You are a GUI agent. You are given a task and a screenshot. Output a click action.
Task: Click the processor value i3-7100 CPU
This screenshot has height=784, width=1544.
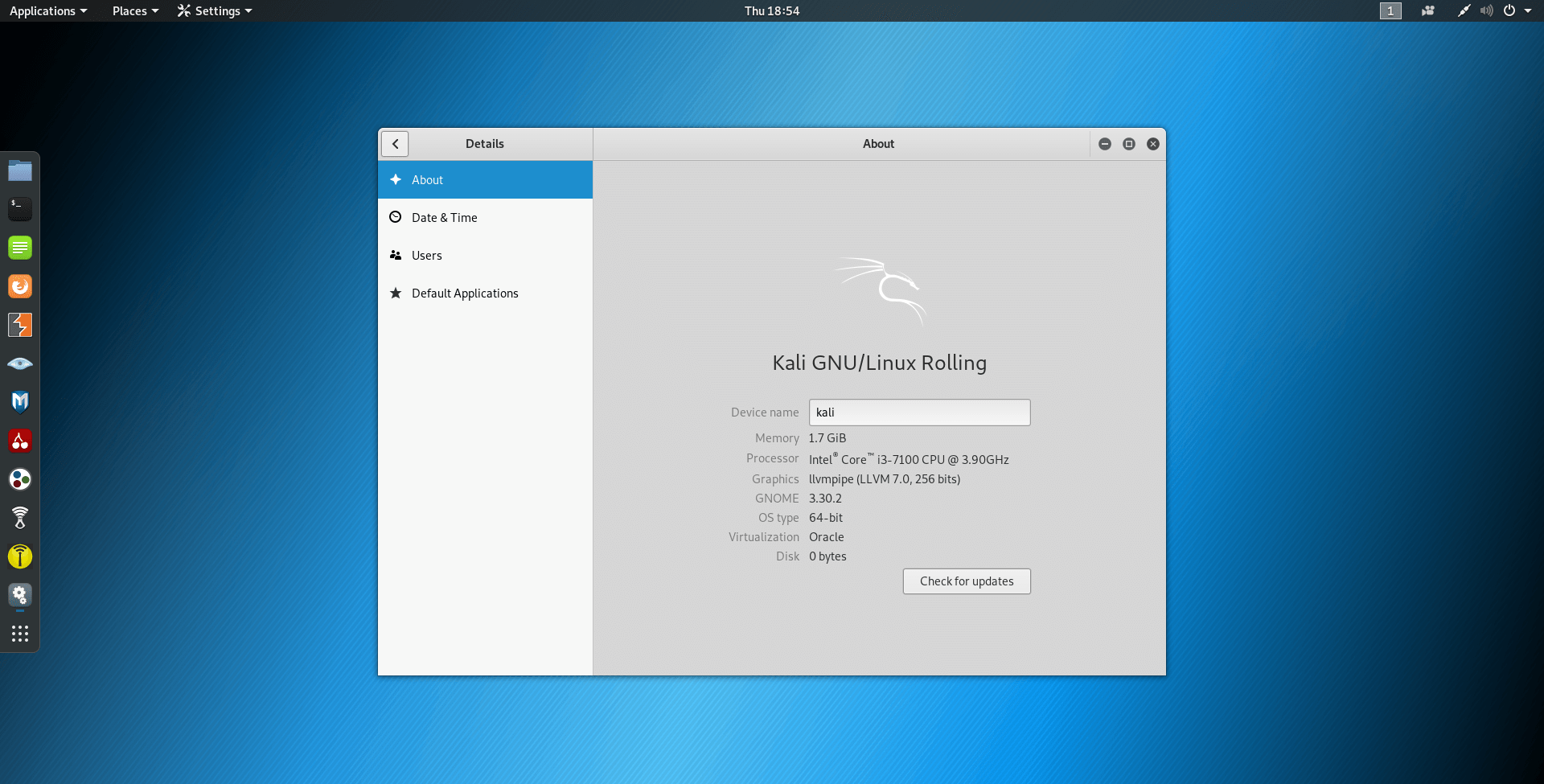[910, 459]
